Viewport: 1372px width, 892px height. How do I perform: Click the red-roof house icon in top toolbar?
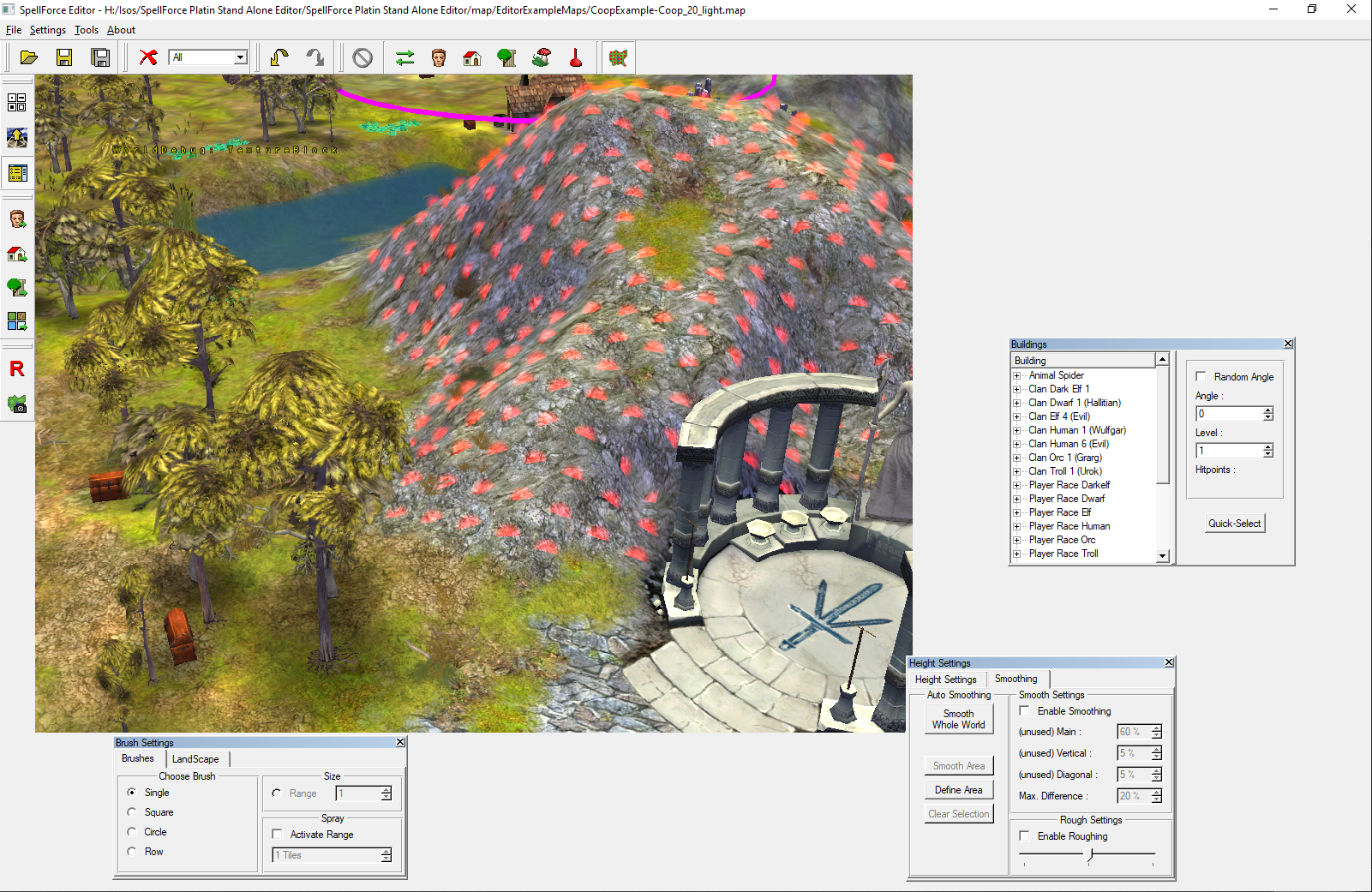[x=472, y=57]
